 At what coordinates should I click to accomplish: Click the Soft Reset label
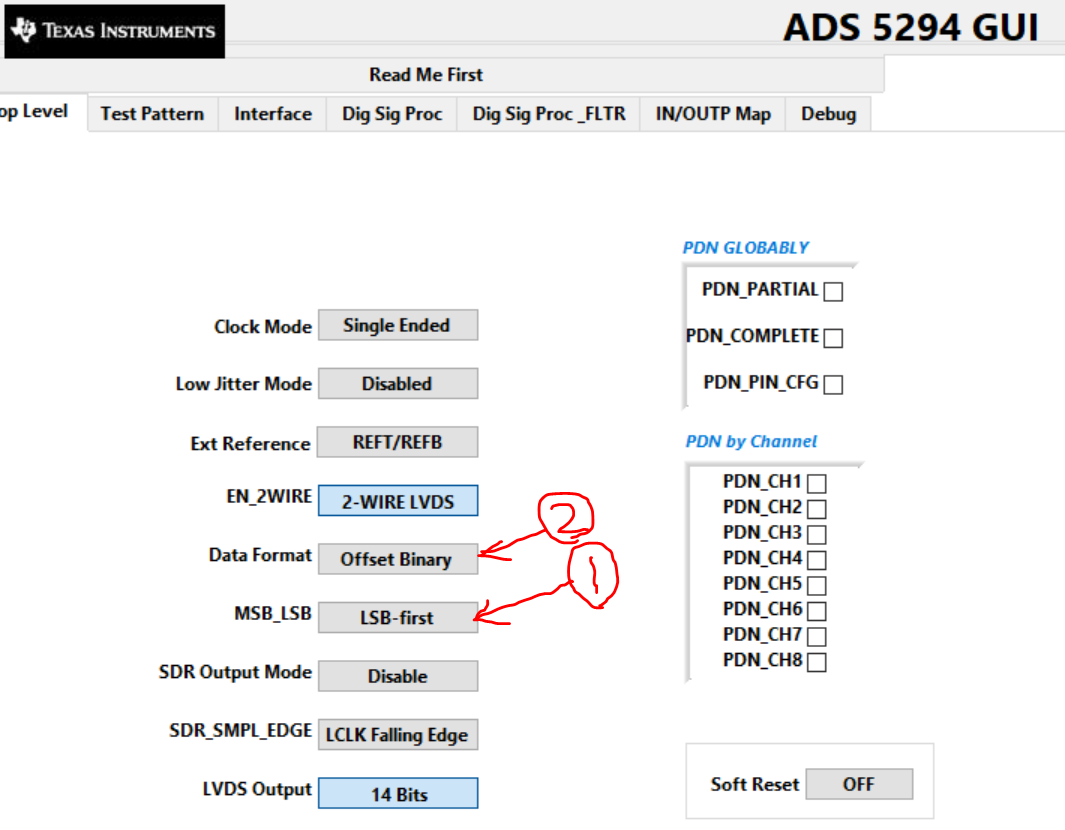click(755, 784)
